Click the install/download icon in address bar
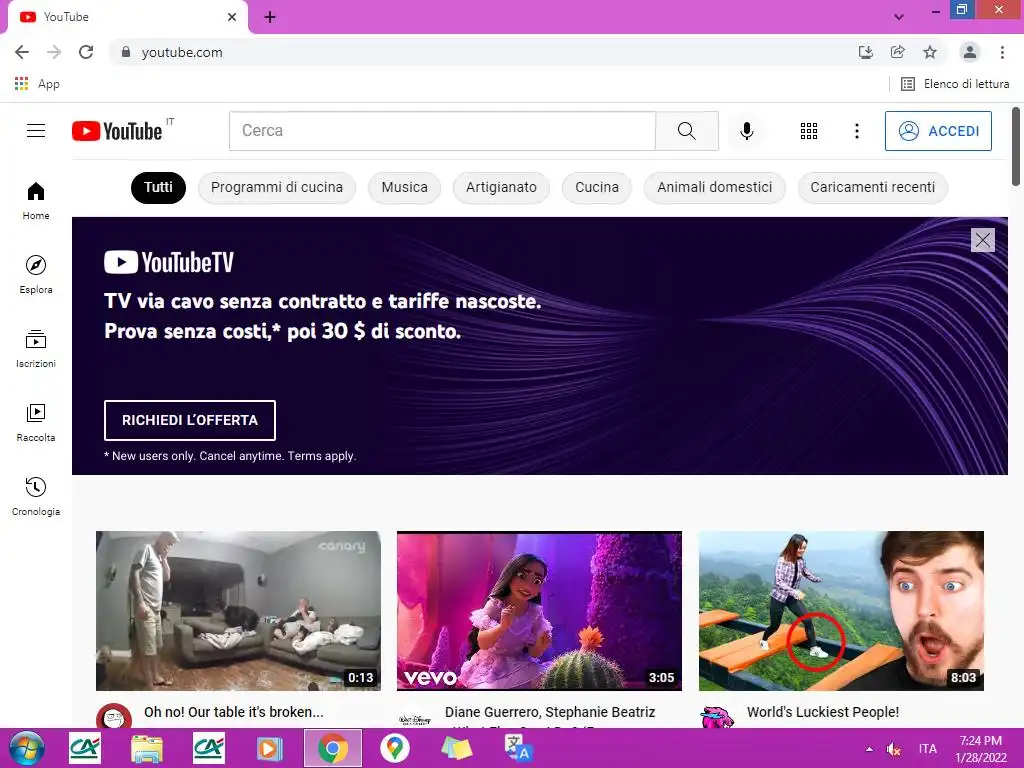1024x768 pixels. (865, 52)
